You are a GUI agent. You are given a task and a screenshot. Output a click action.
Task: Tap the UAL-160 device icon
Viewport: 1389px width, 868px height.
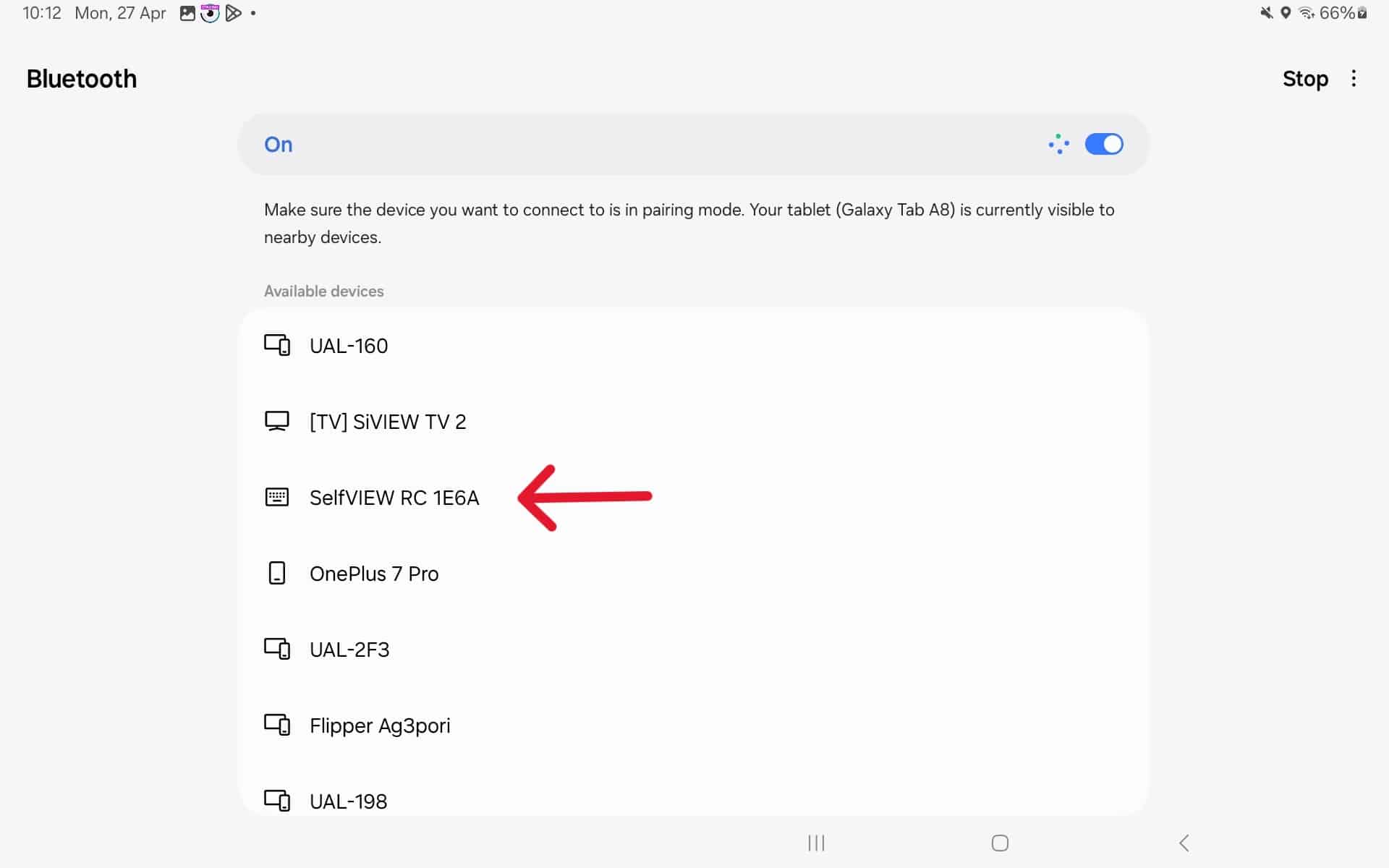pyautogui.click(x=277, y=345)
